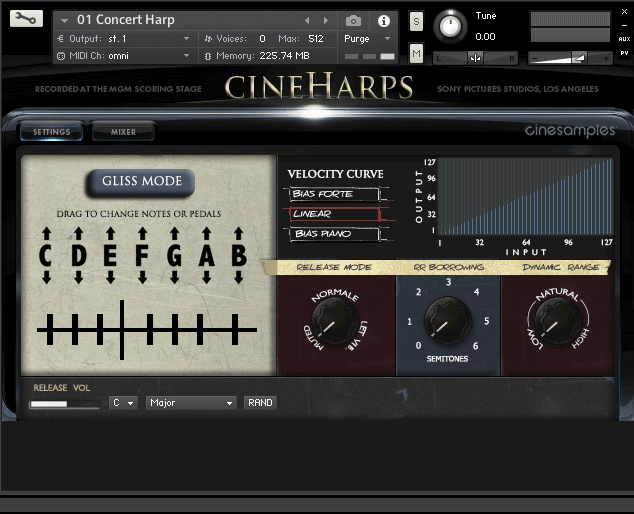Toggle the Gliss Mode button
634x514 pixels.
pyautogui.click(x=141, y=182)
